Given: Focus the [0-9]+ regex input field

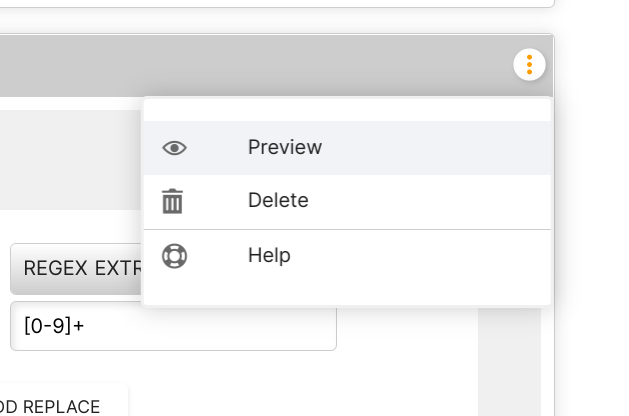Looking at the screenshot, I should (173, 326).
